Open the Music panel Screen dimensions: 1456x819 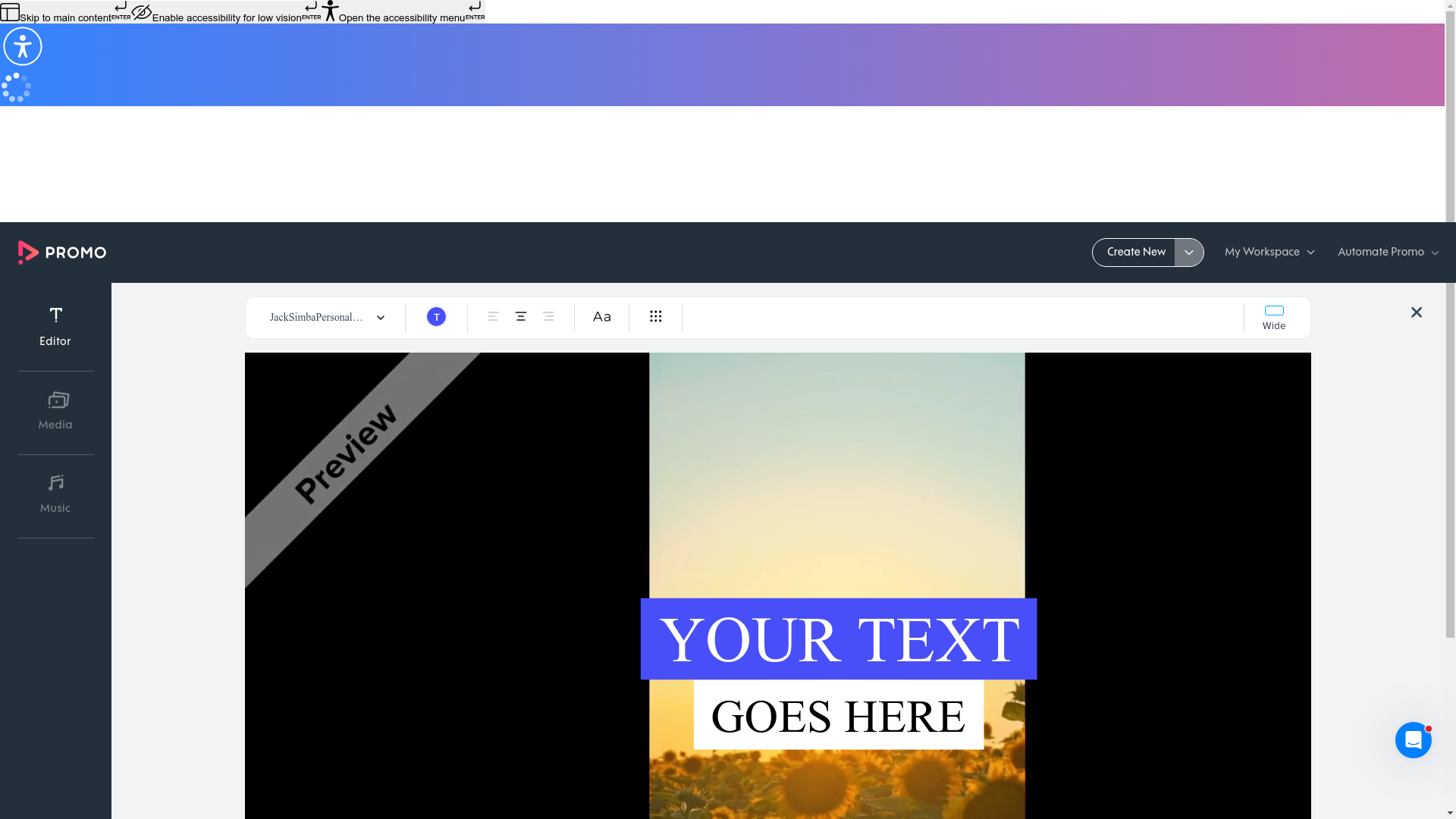click(x=55, y=493)
